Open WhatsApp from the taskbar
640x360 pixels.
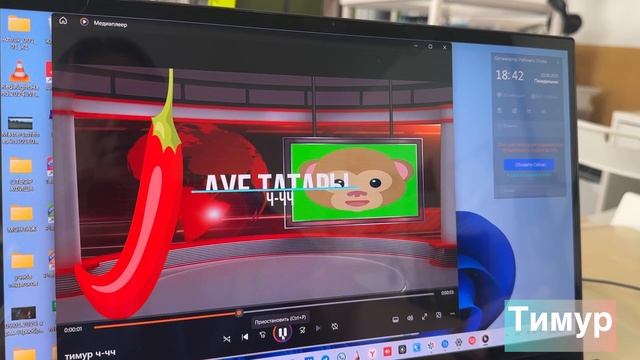tap(342, 357)
